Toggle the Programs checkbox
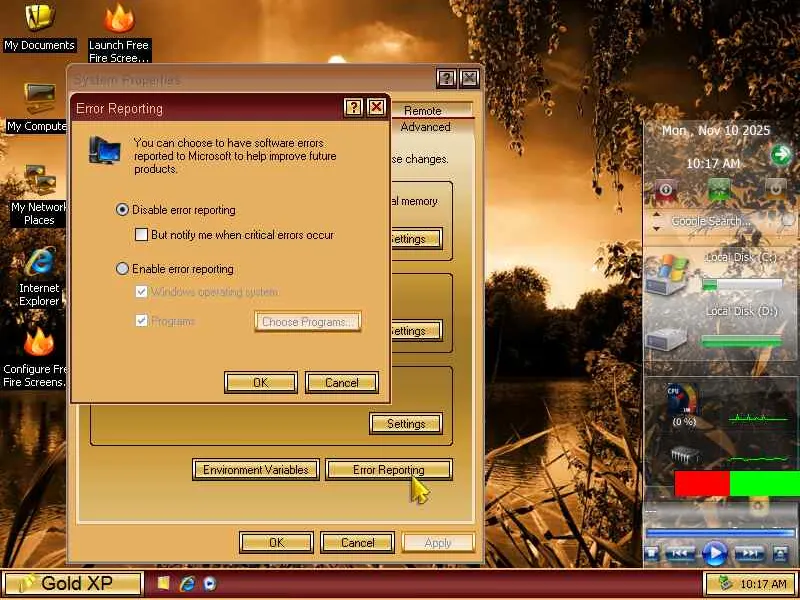Image resolution: width=800 pixels, height=600 pixels. pyautogui.click(x=141, y=321)
